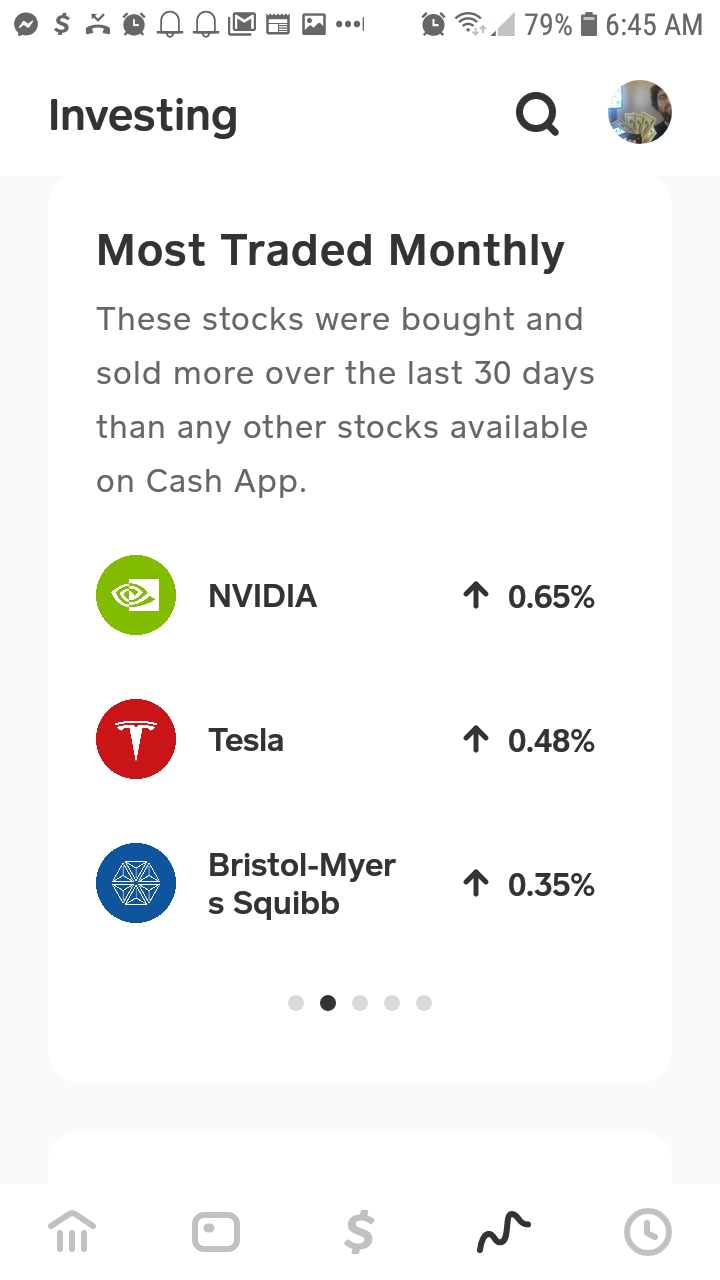Open the NVIDIA stock name
The width and height of the screenshot is (720, 1280).
click(262, 596)
